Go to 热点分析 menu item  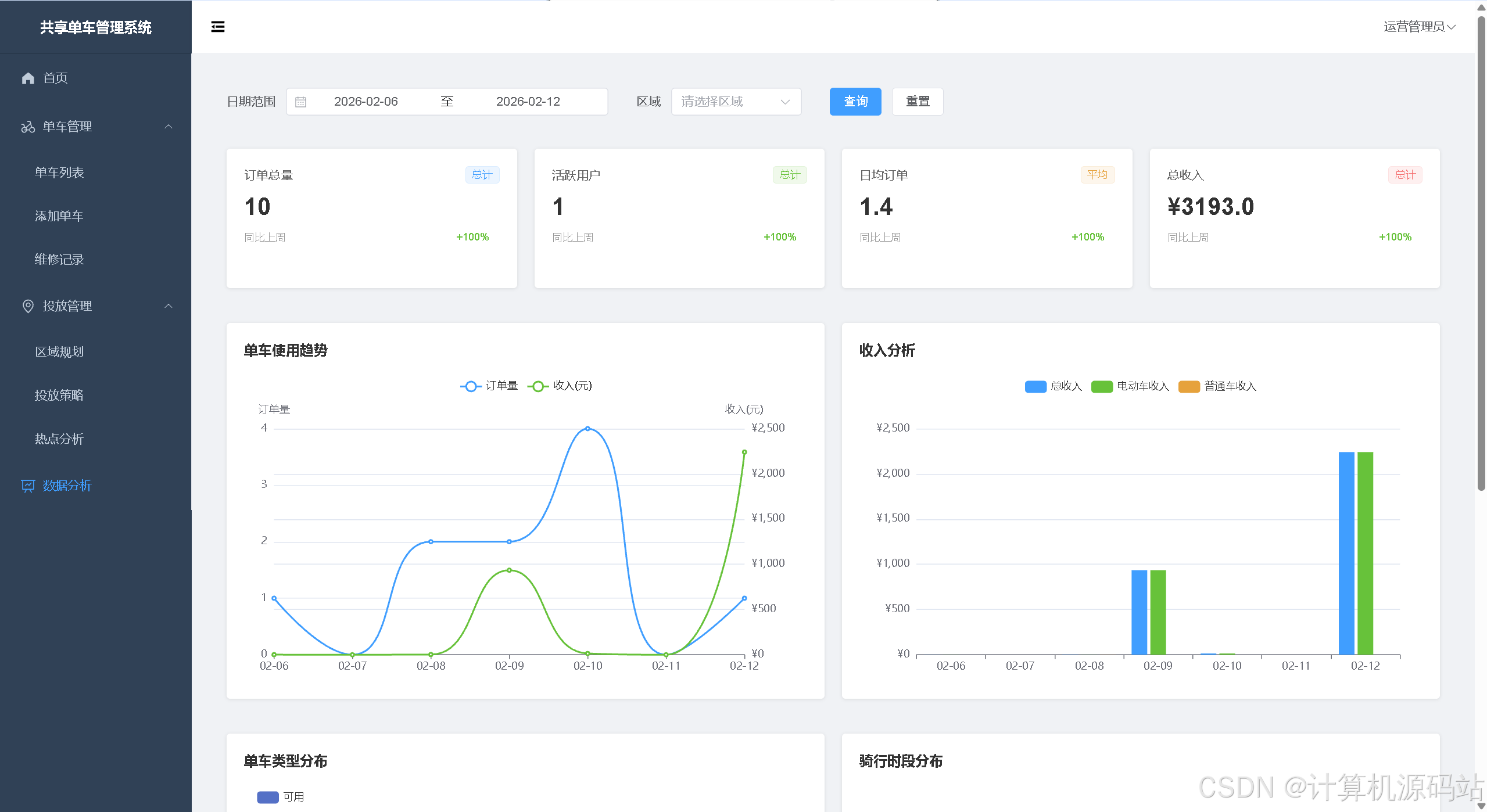point(59,439)
